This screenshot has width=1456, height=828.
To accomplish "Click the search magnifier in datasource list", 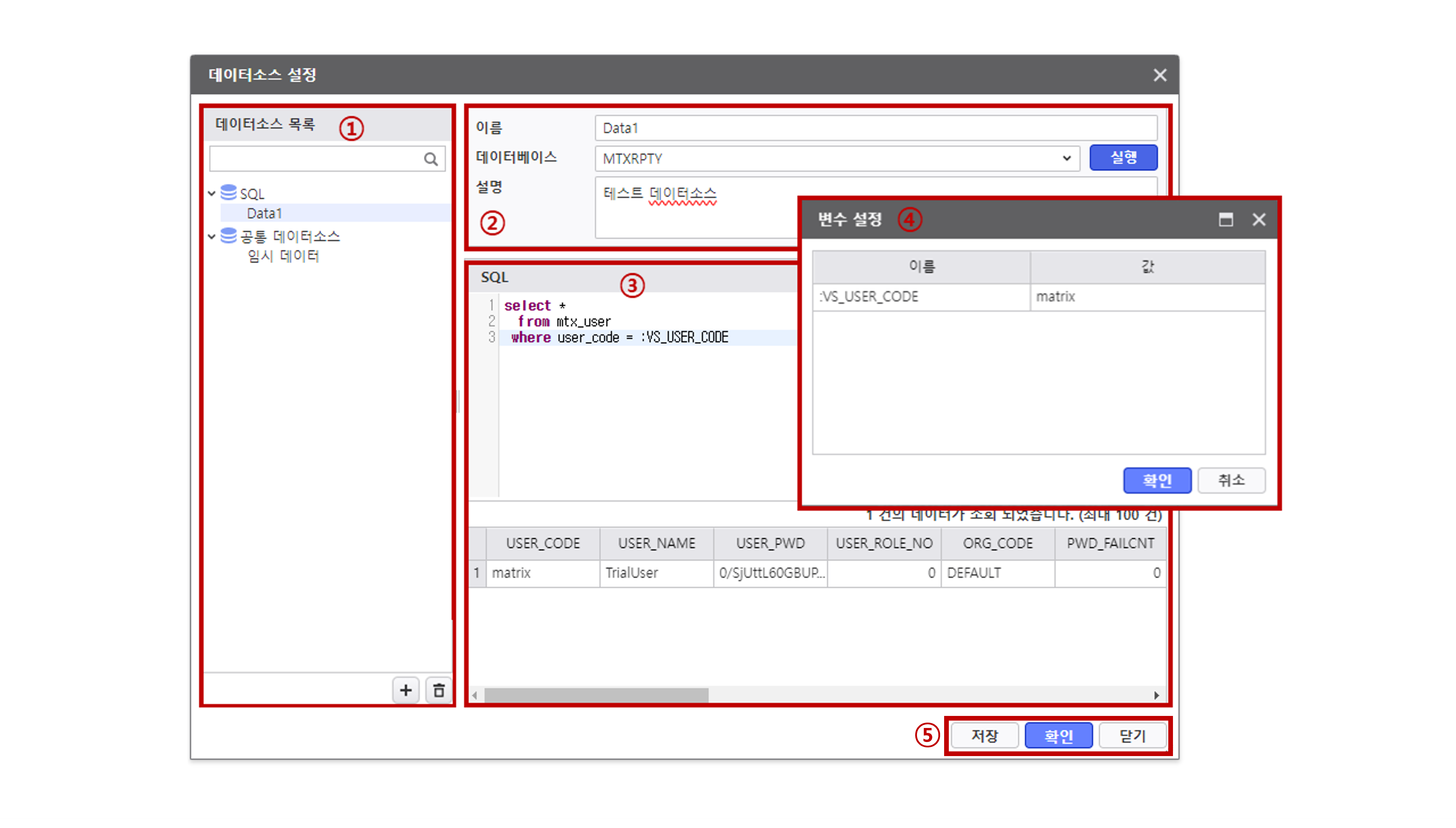I will point(430,159).
